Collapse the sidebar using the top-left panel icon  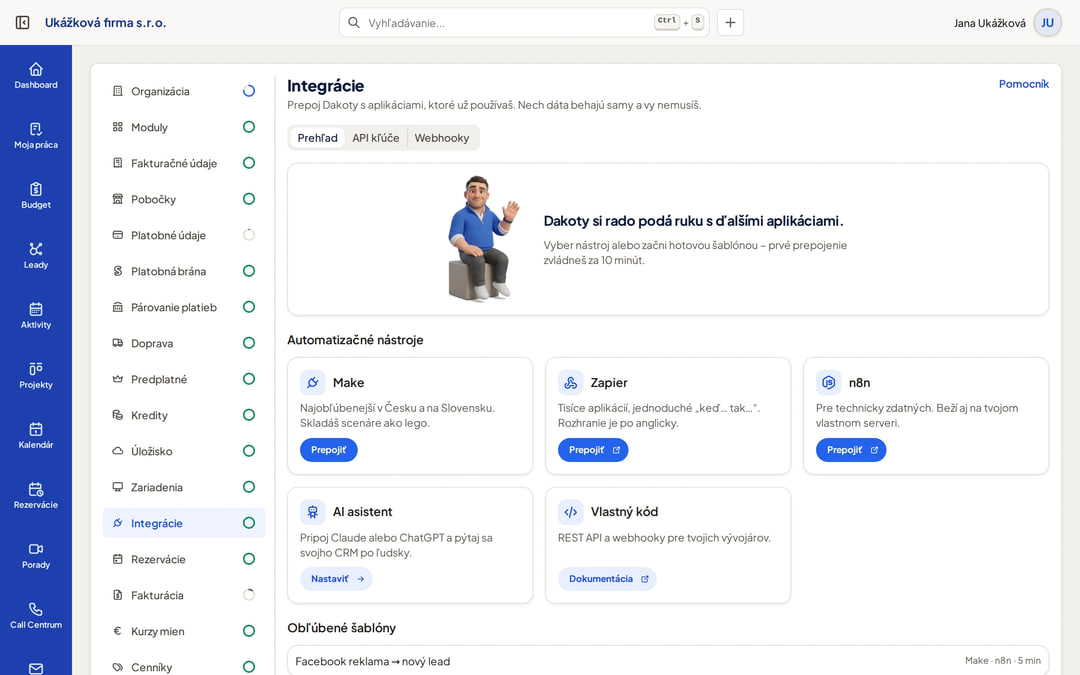pos(22,23)
